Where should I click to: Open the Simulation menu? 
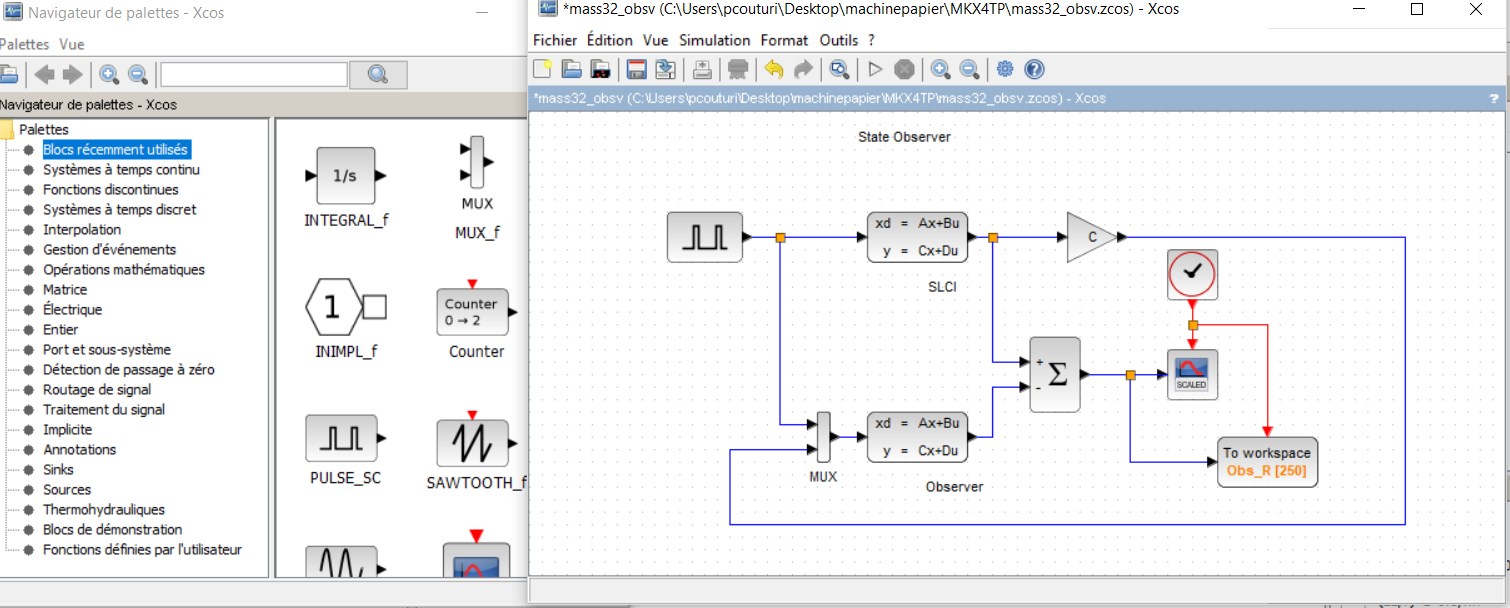[714, 40]
